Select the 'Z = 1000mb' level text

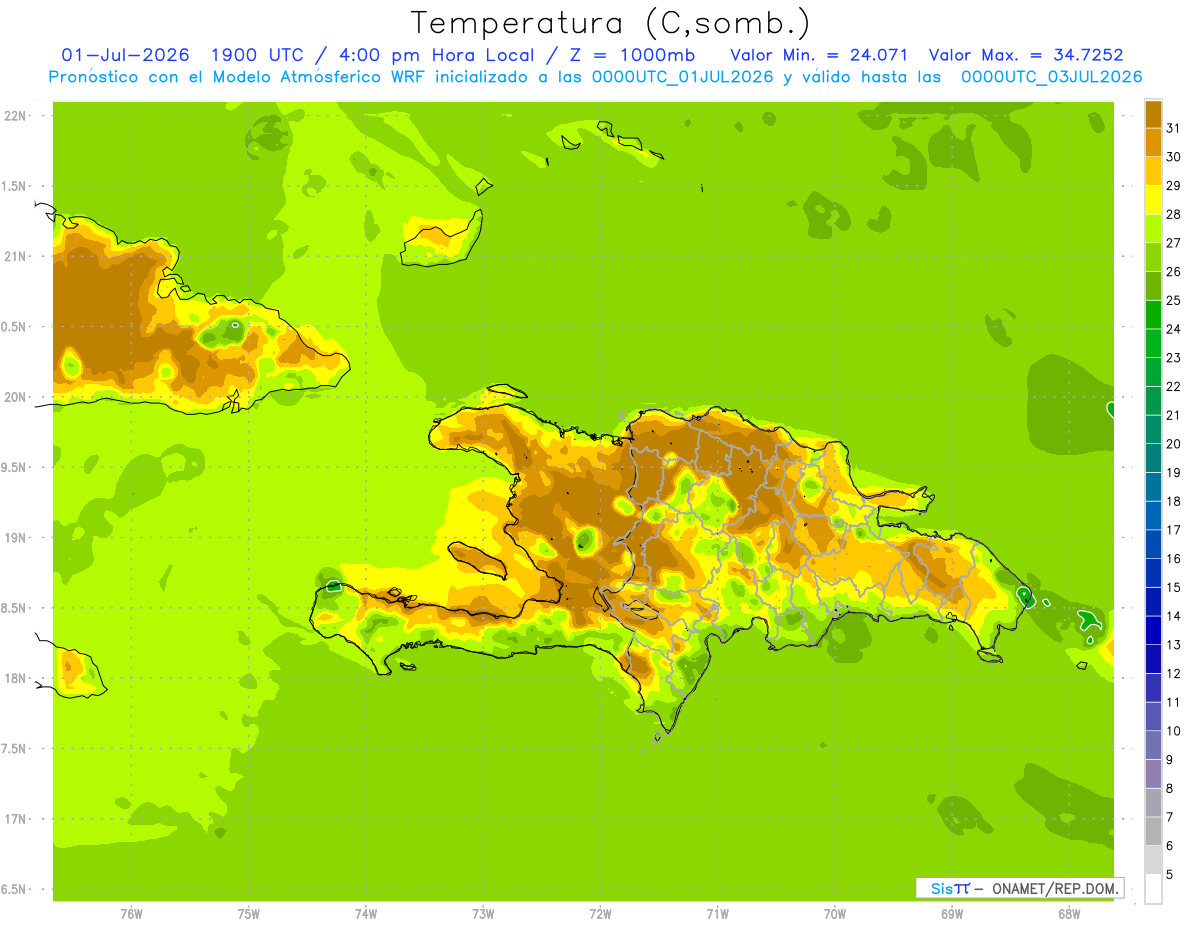[x=632, y=55]
